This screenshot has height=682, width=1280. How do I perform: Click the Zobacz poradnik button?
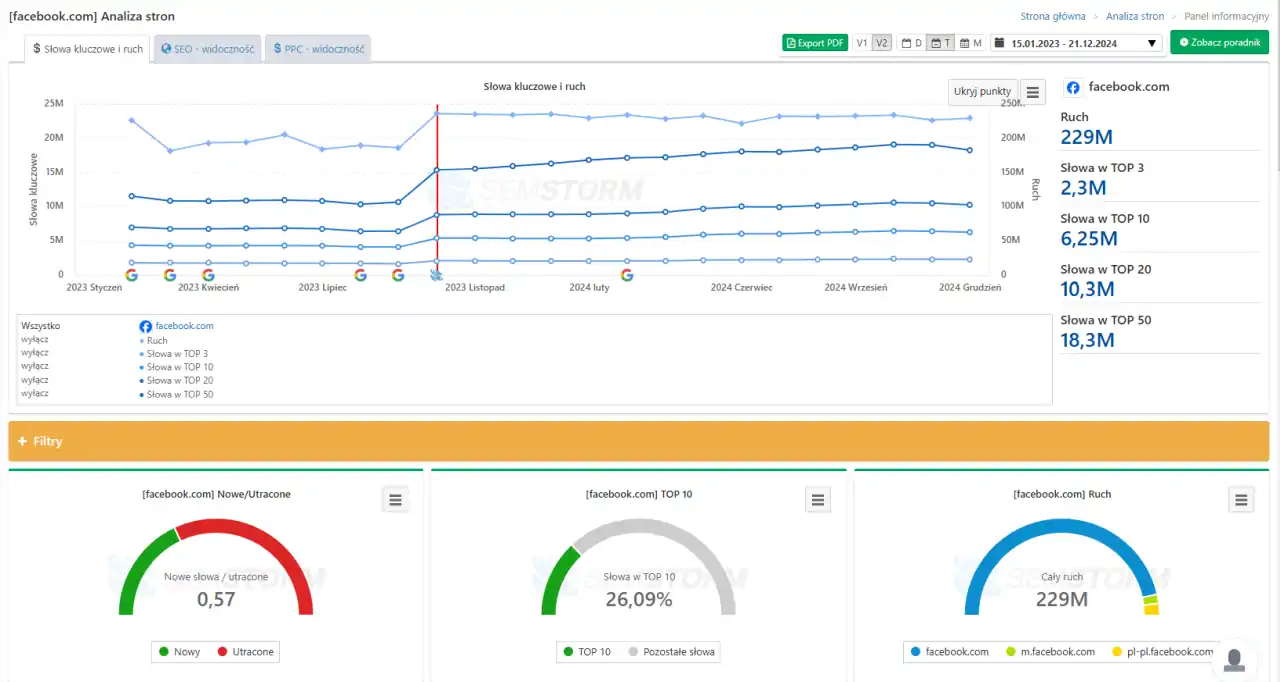coord(1219,43)
